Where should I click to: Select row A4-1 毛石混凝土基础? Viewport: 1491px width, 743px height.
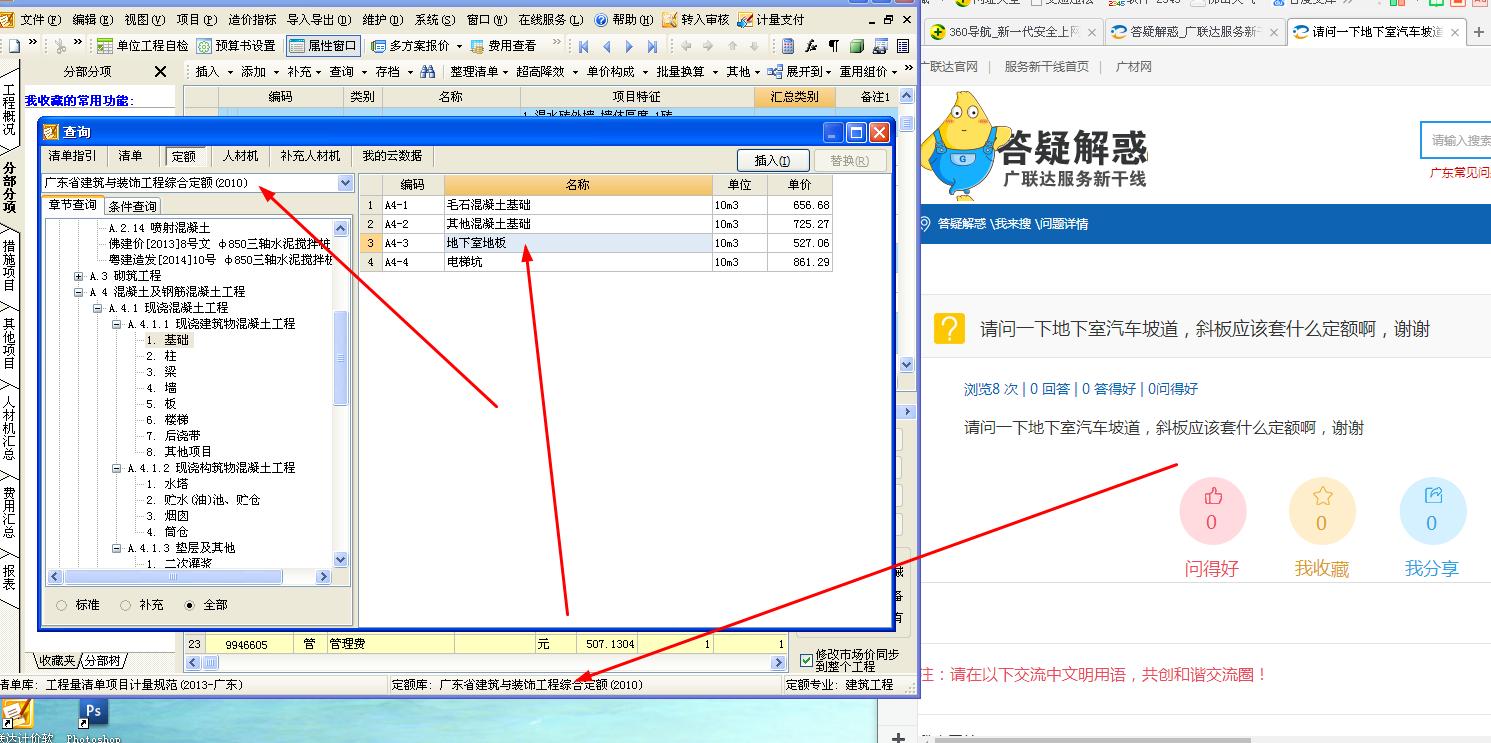point(596,205)
